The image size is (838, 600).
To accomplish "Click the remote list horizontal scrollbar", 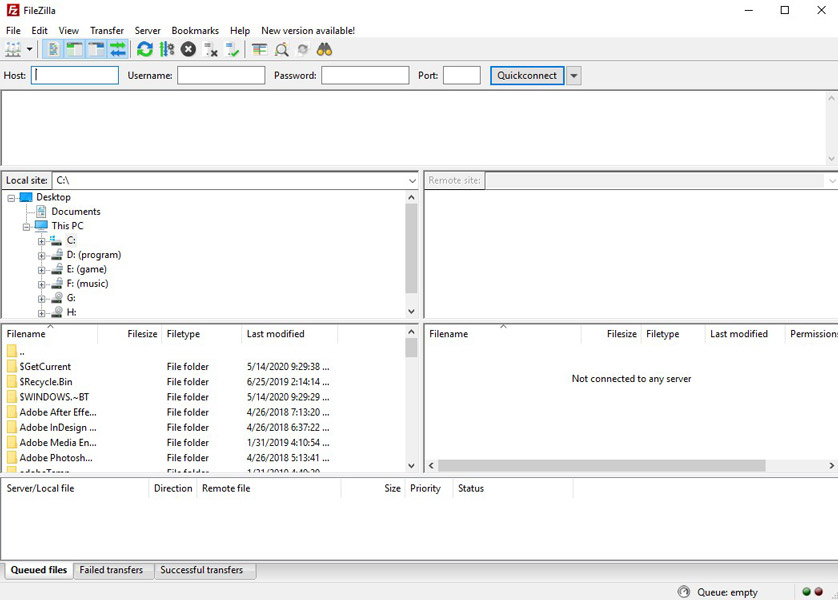I will coord(602,466).
